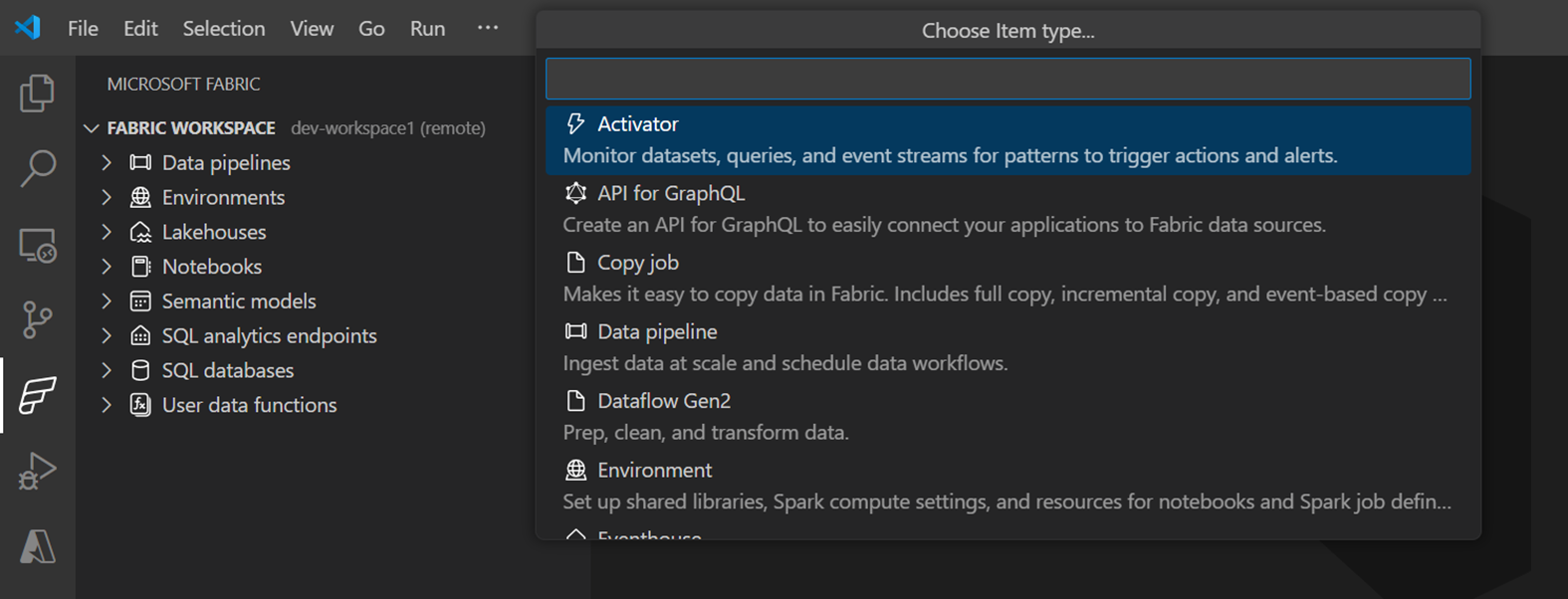This screenshot has height=599, width=1568.
Task: Pick Copy job item type
Action: click(x=1008, y=279)
